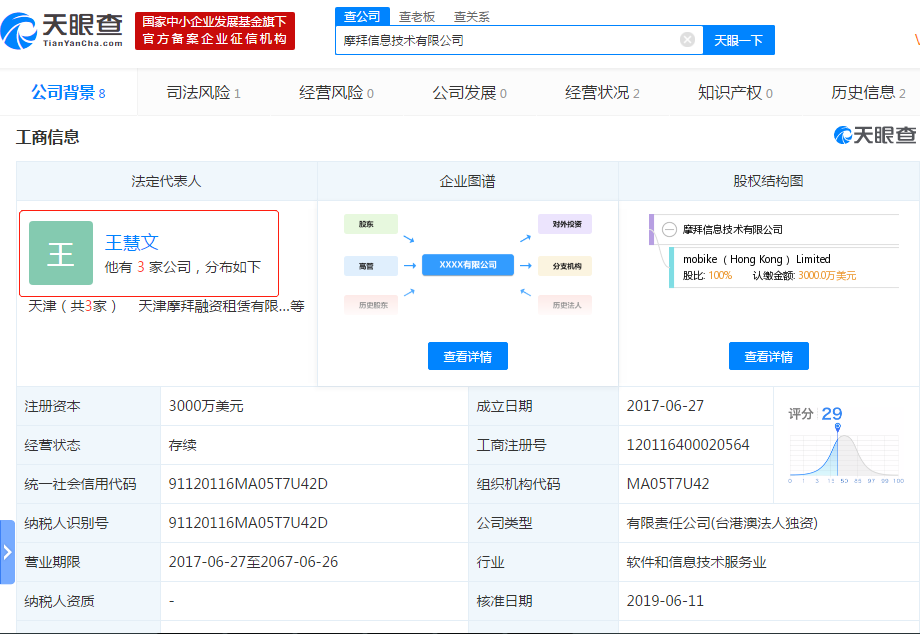Open legal representative 王慧文 link
The height and width of the screenshot is (634, 920).
pyautogui.click(x=132, y=242)
